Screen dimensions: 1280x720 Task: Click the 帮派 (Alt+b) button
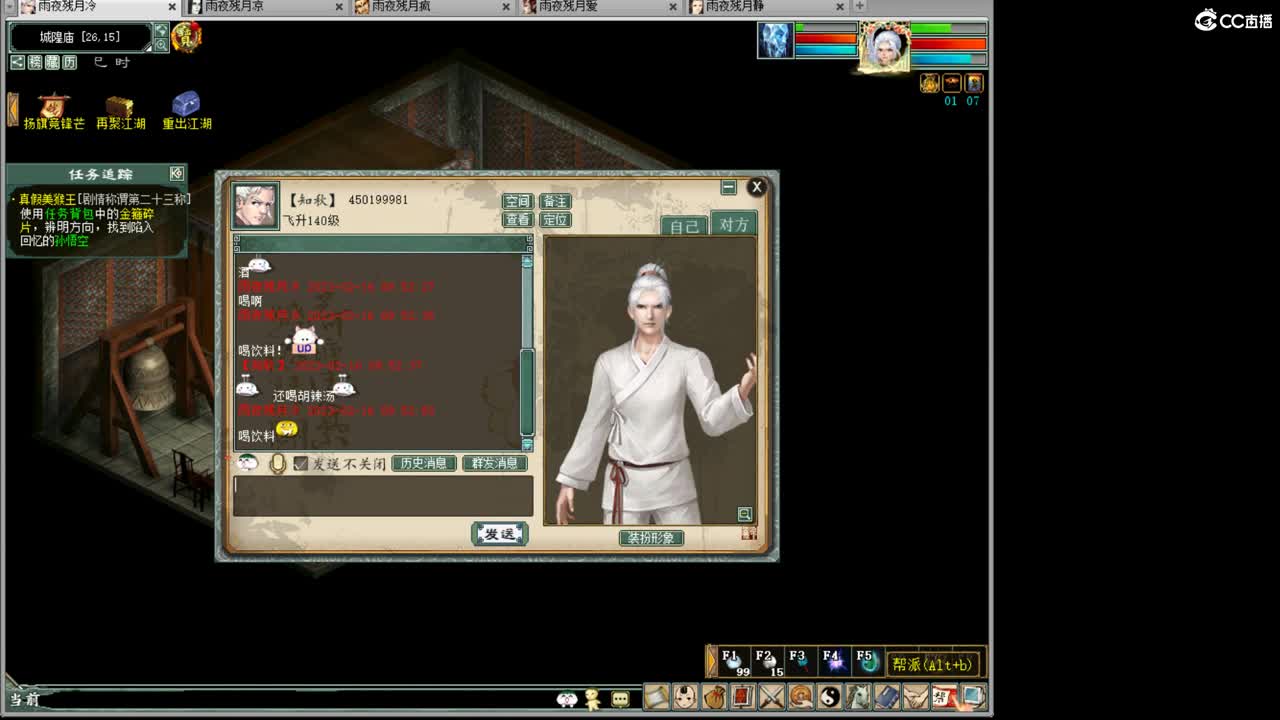tap(932, 664)
